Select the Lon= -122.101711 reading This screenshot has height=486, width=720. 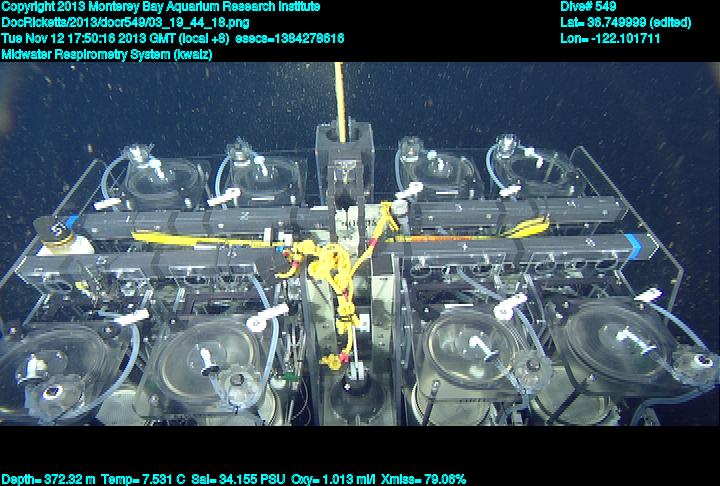point(610,39)
